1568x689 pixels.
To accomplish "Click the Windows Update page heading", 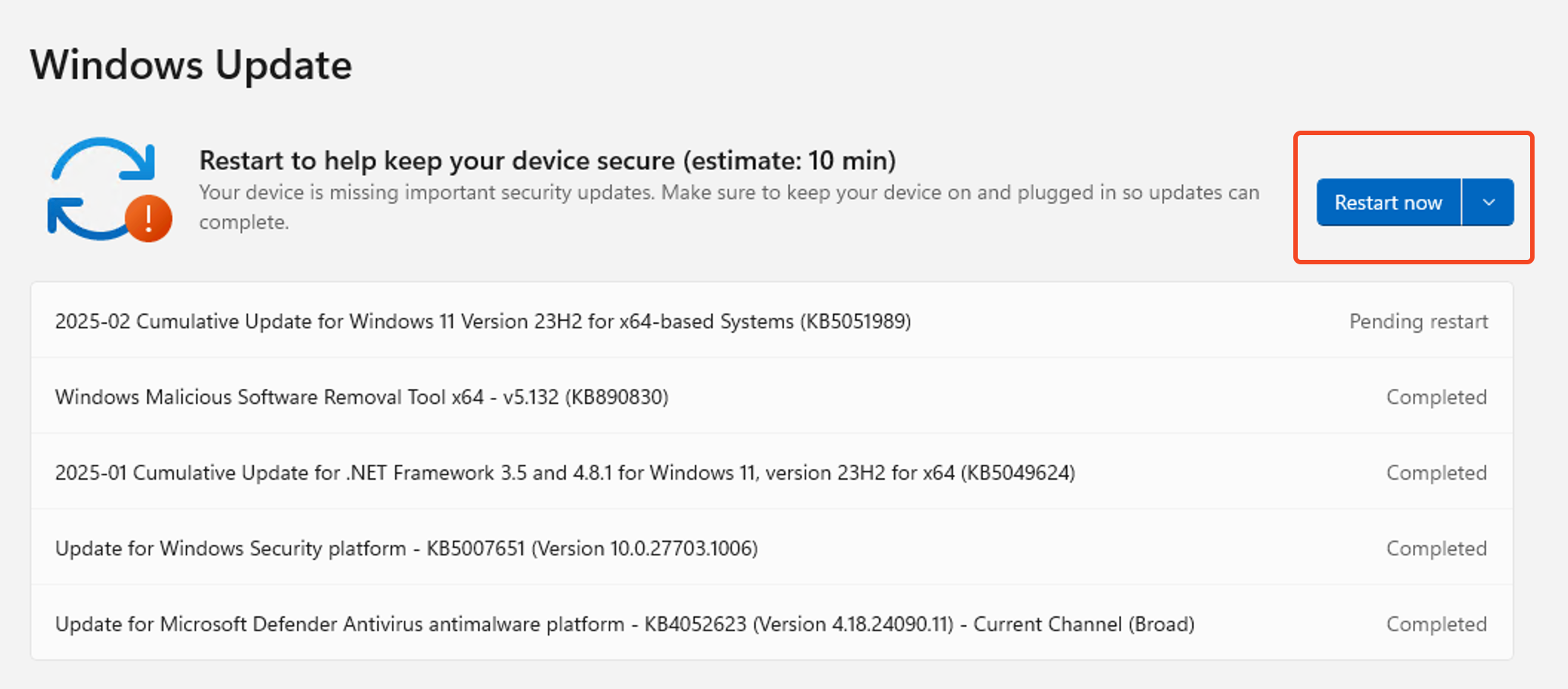I will 191,65.
